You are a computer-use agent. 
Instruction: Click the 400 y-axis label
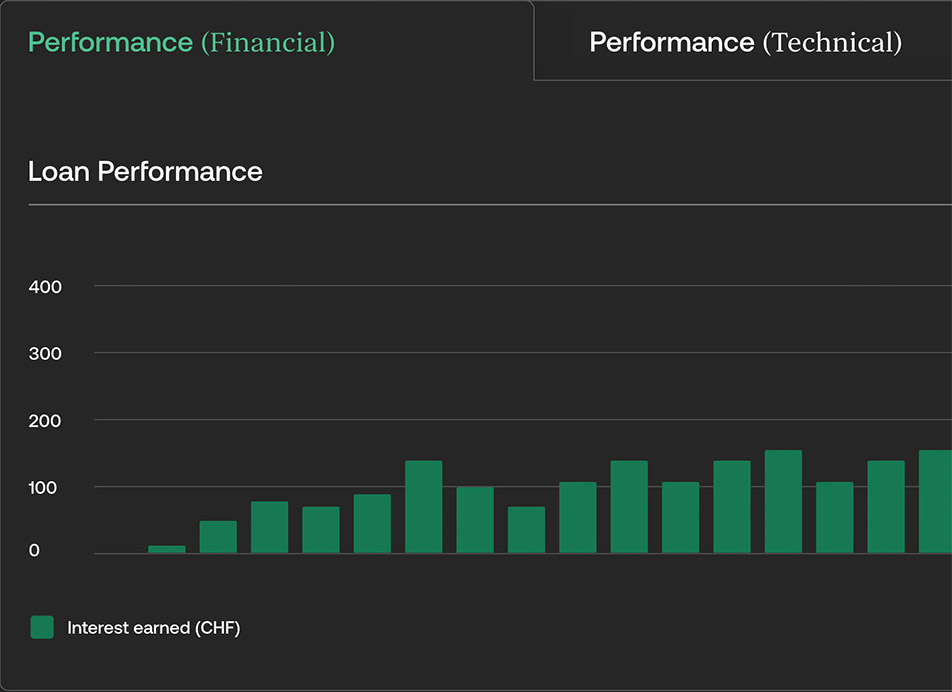pyautogui.click(x=45, y=287)
